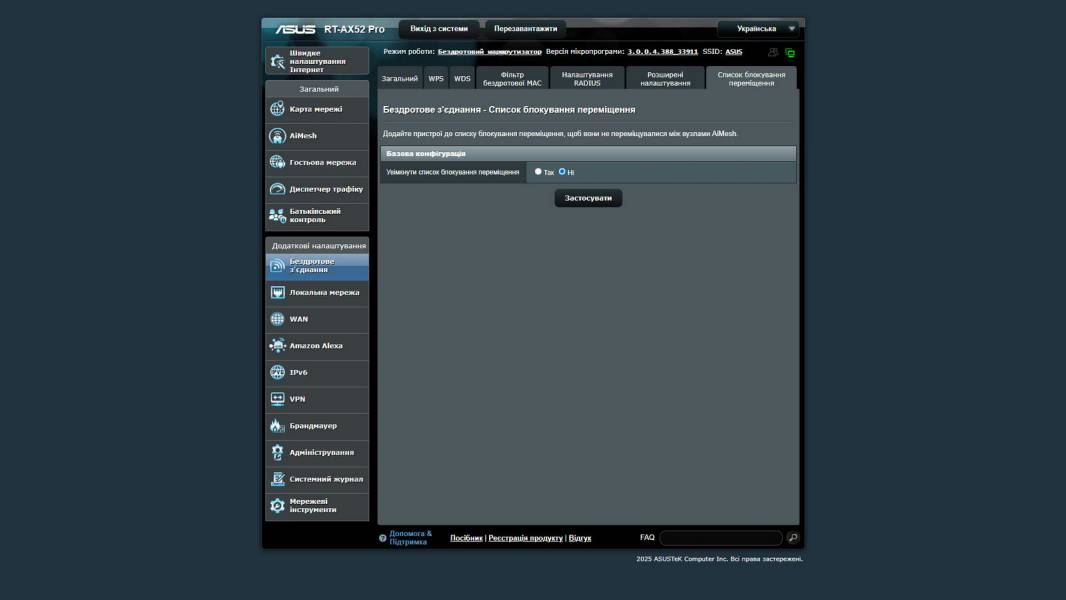Viewport: 1066px width, 600px height.
Task: Click the FAQ search input field
Action: click(x=720, y=538)
